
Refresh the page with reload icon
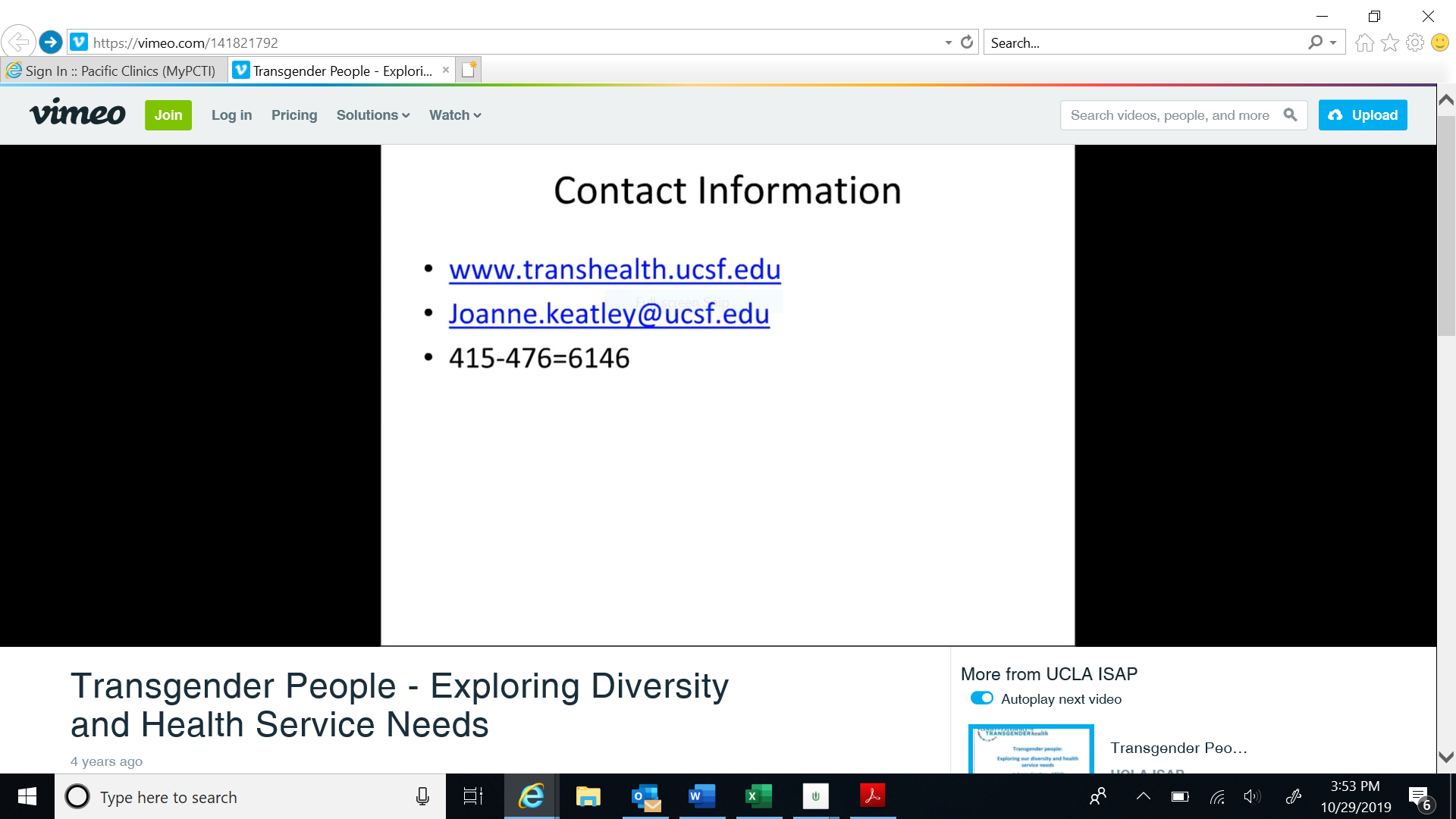click(966, 42)
